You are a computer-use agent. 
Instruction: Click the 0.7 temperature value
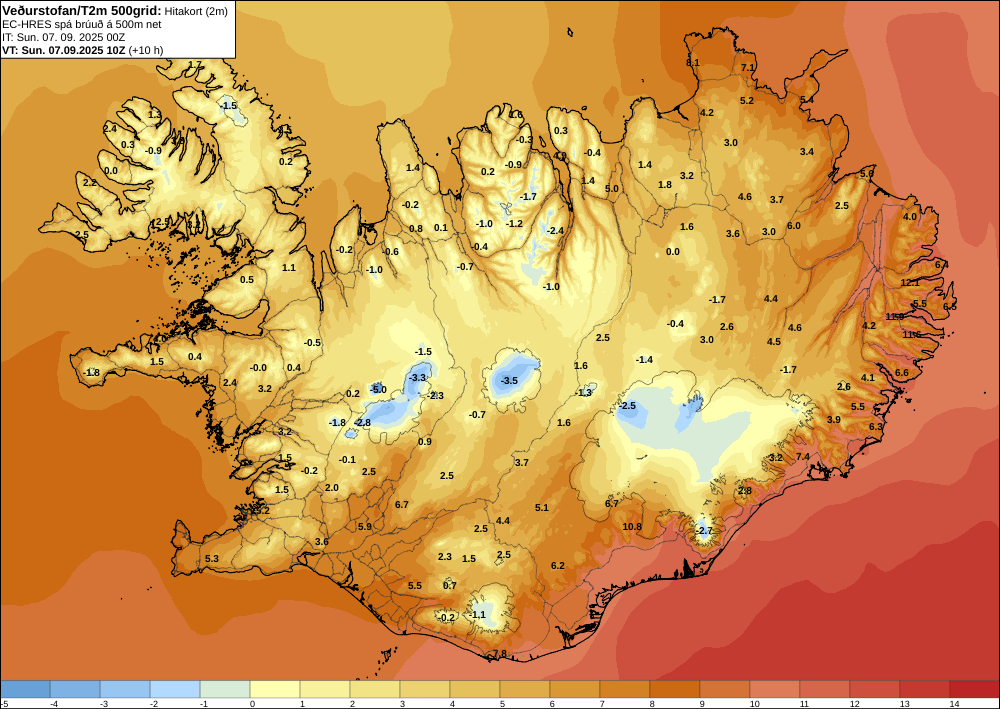pyautogui.click(x=450, y=585)
